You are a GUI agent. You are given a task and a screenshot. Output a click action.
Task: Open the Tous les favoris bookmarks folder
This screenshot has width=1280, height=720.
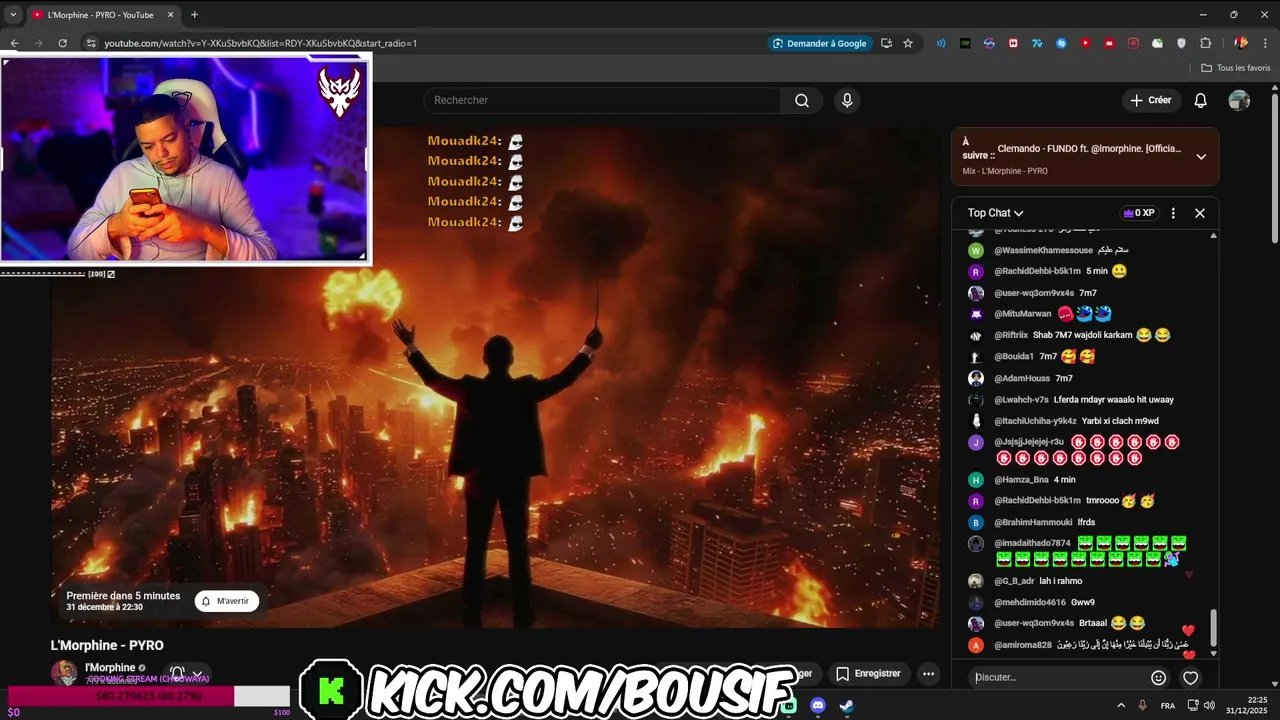point(1235,68)
